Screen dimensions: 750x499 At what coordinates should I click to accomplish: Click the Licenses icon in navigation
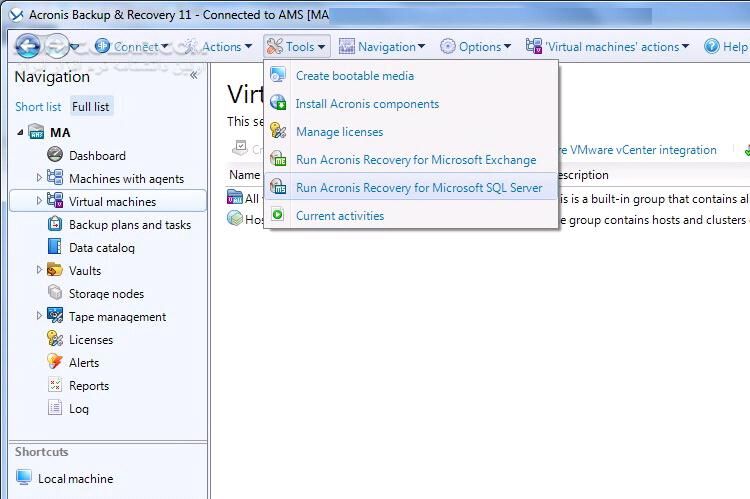pos(55,339)
